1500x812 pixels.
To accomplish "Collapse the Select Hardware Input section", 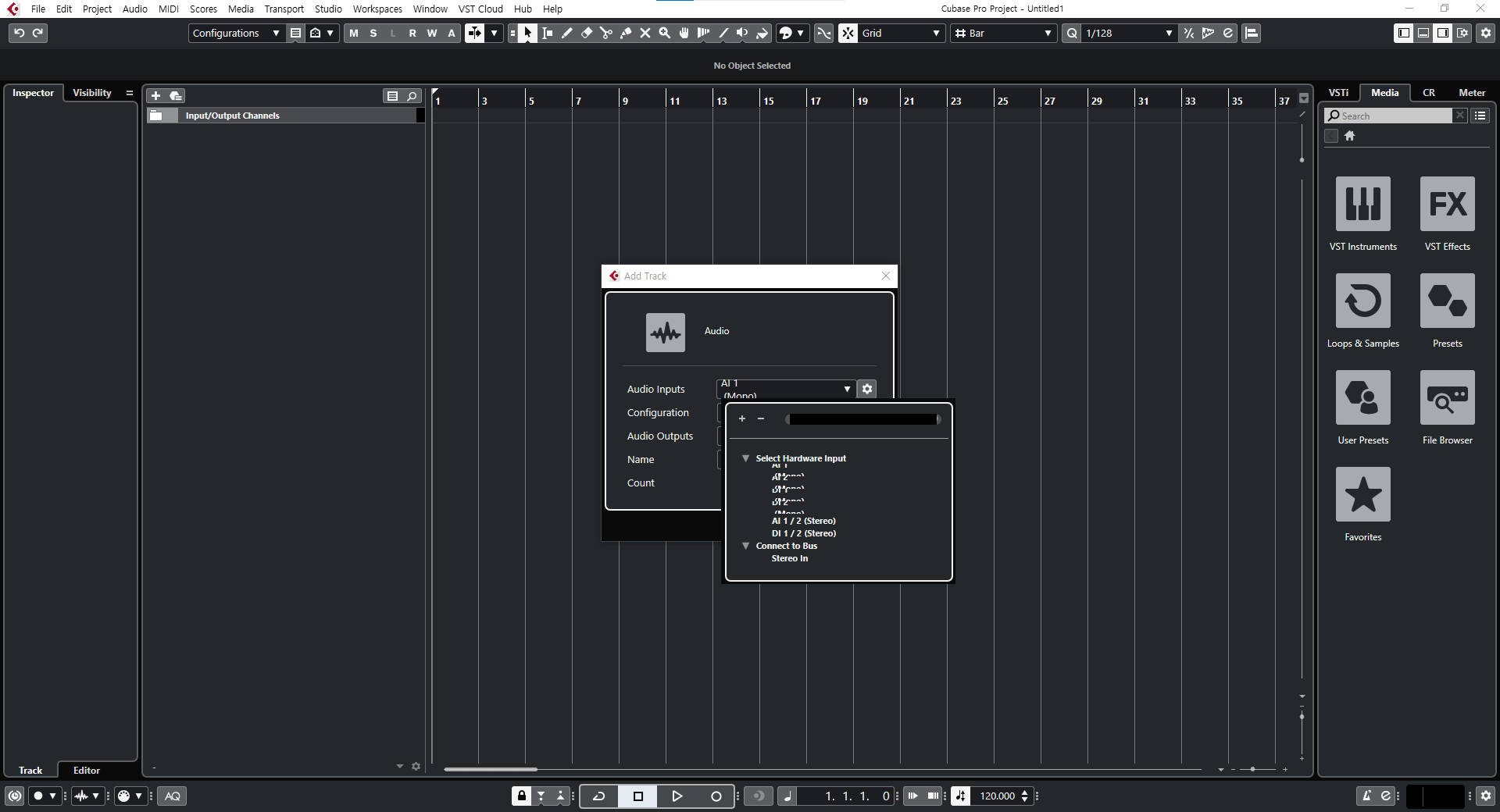I will point(745,458).
